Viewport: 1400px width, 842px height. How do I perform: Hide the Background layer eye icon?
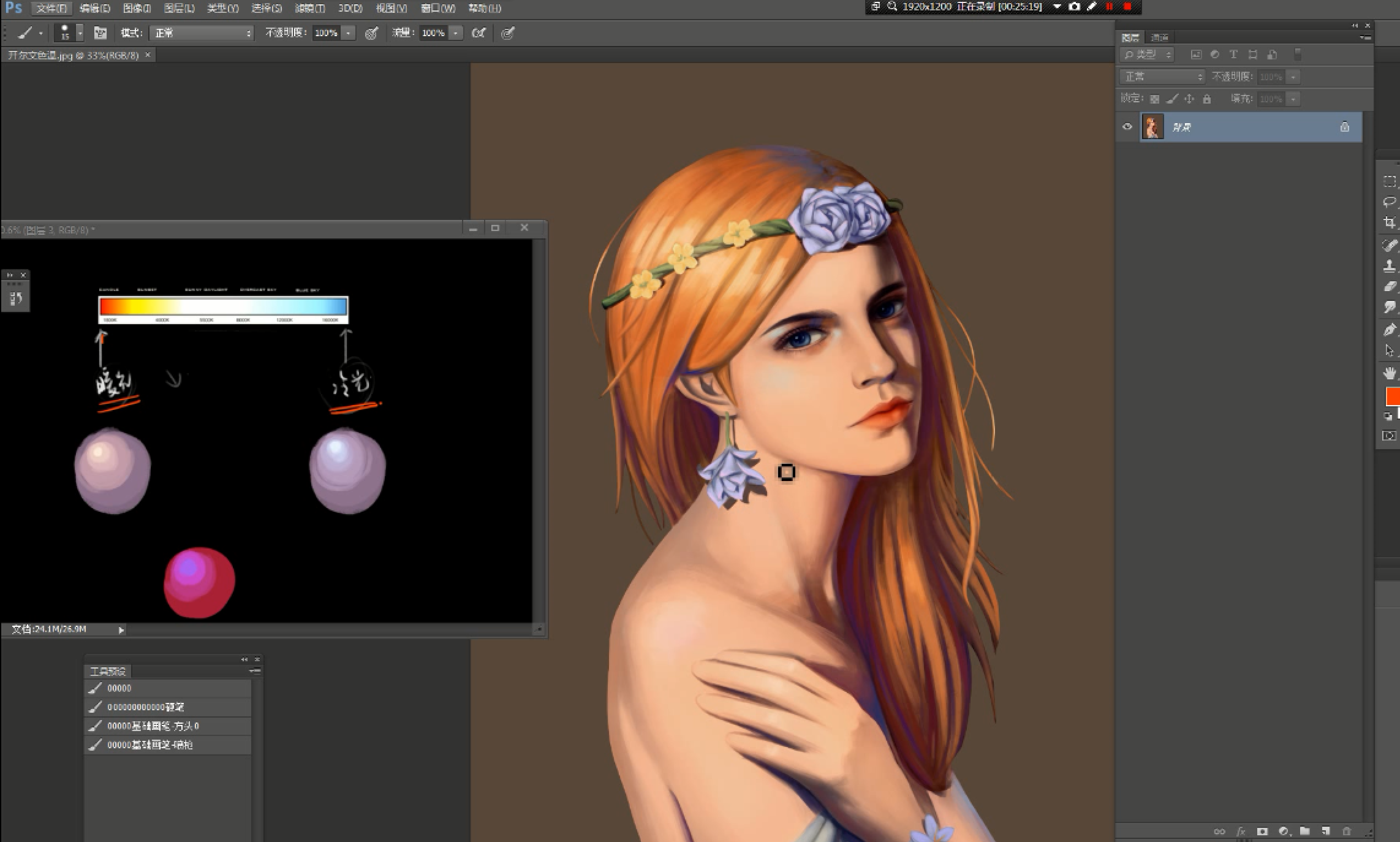pos(1127,127)
